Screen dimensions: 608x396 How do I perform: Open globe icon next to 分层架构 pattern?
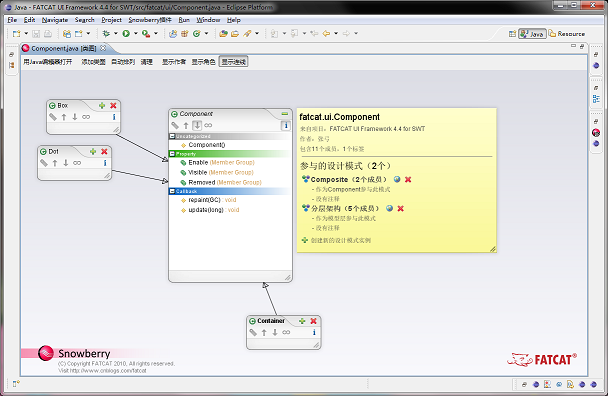(x=390, y=208)
